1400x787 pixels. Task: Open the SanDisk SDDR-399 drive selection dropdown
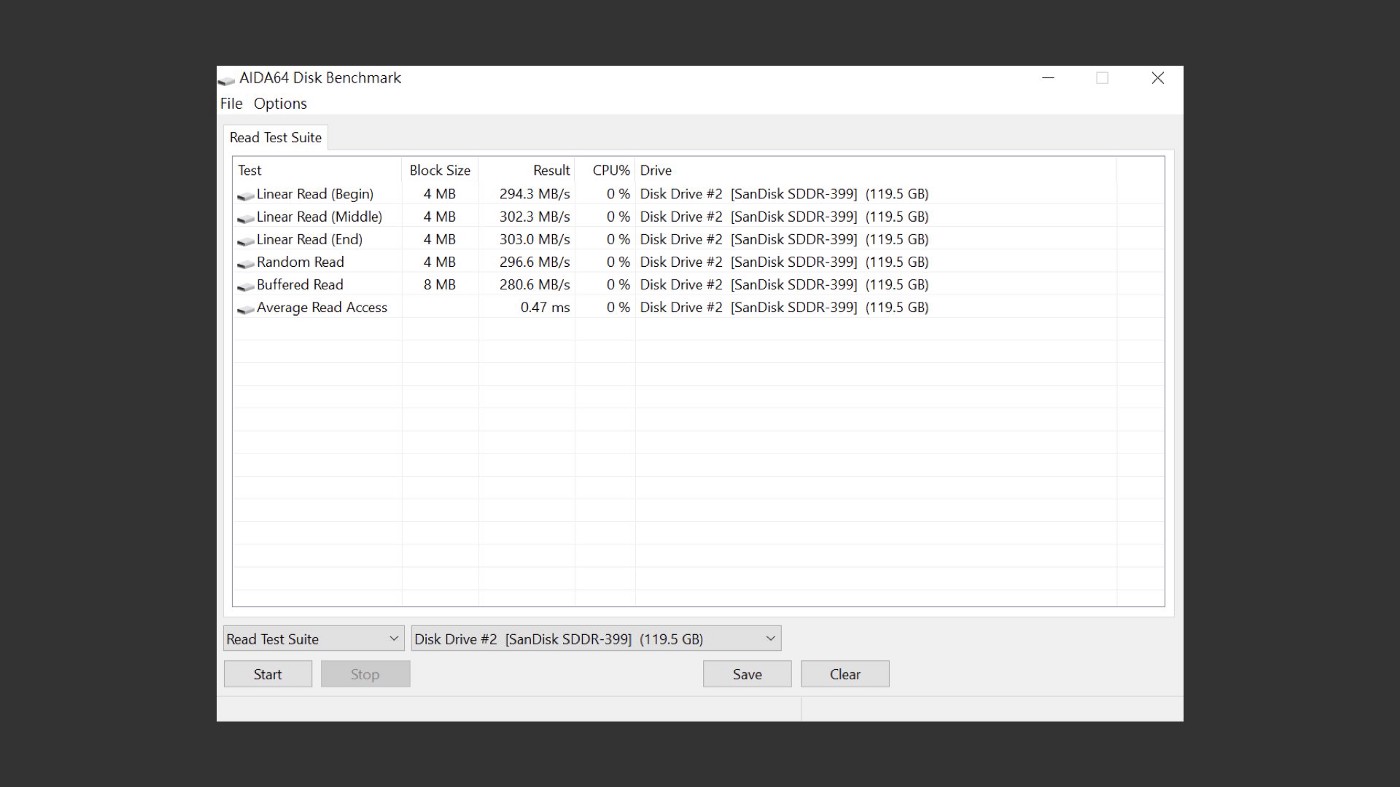click(x=595, y=638)
